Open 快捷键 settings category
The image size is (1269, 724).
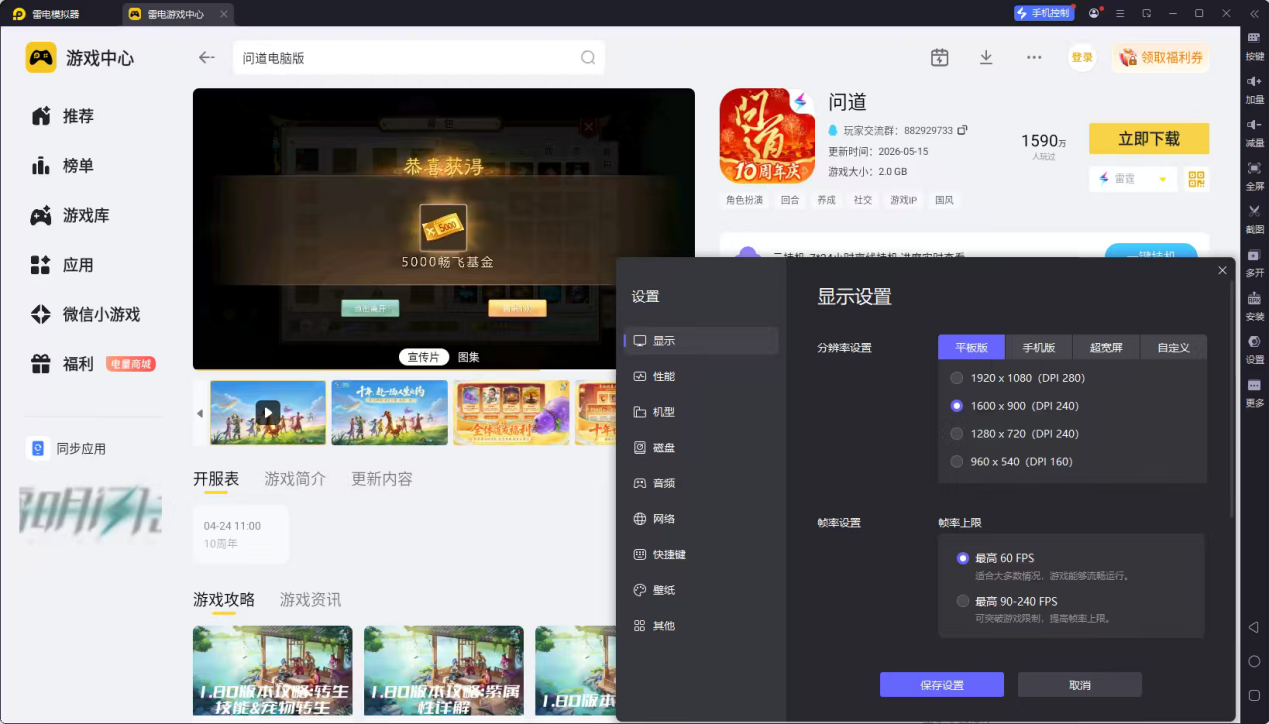click(701, 554)
